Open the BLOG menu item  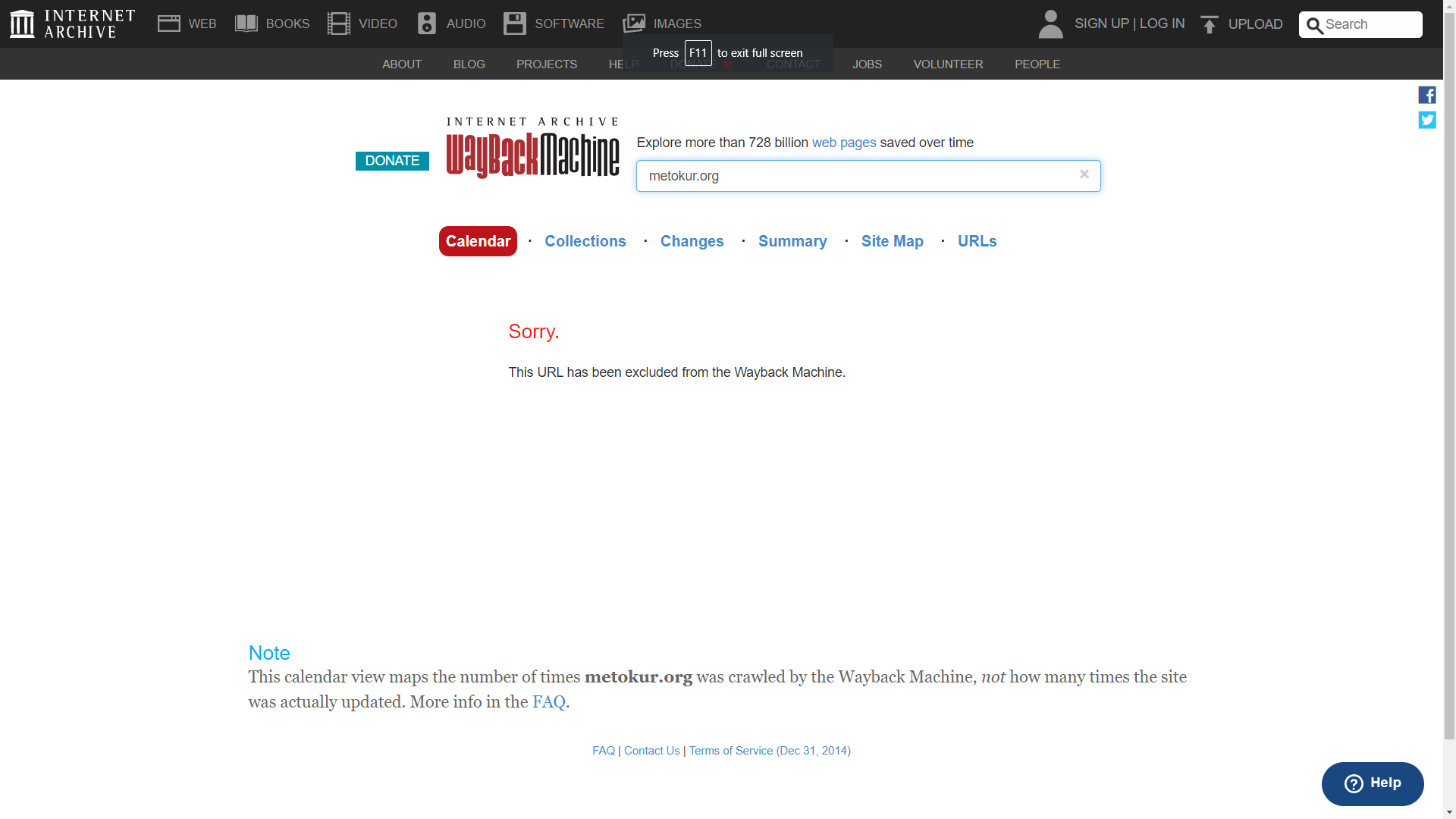[469, 64]
